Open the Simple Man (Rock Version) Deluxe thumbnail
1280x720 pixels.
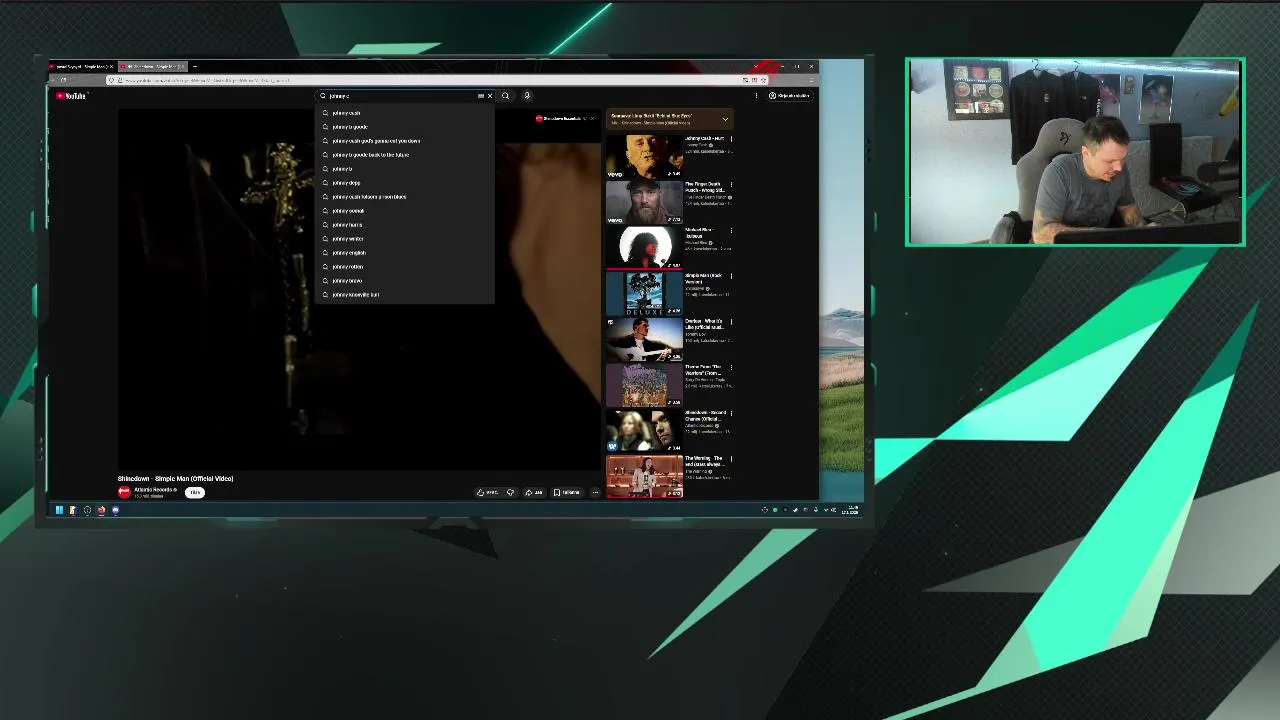(x=644, y=294)
